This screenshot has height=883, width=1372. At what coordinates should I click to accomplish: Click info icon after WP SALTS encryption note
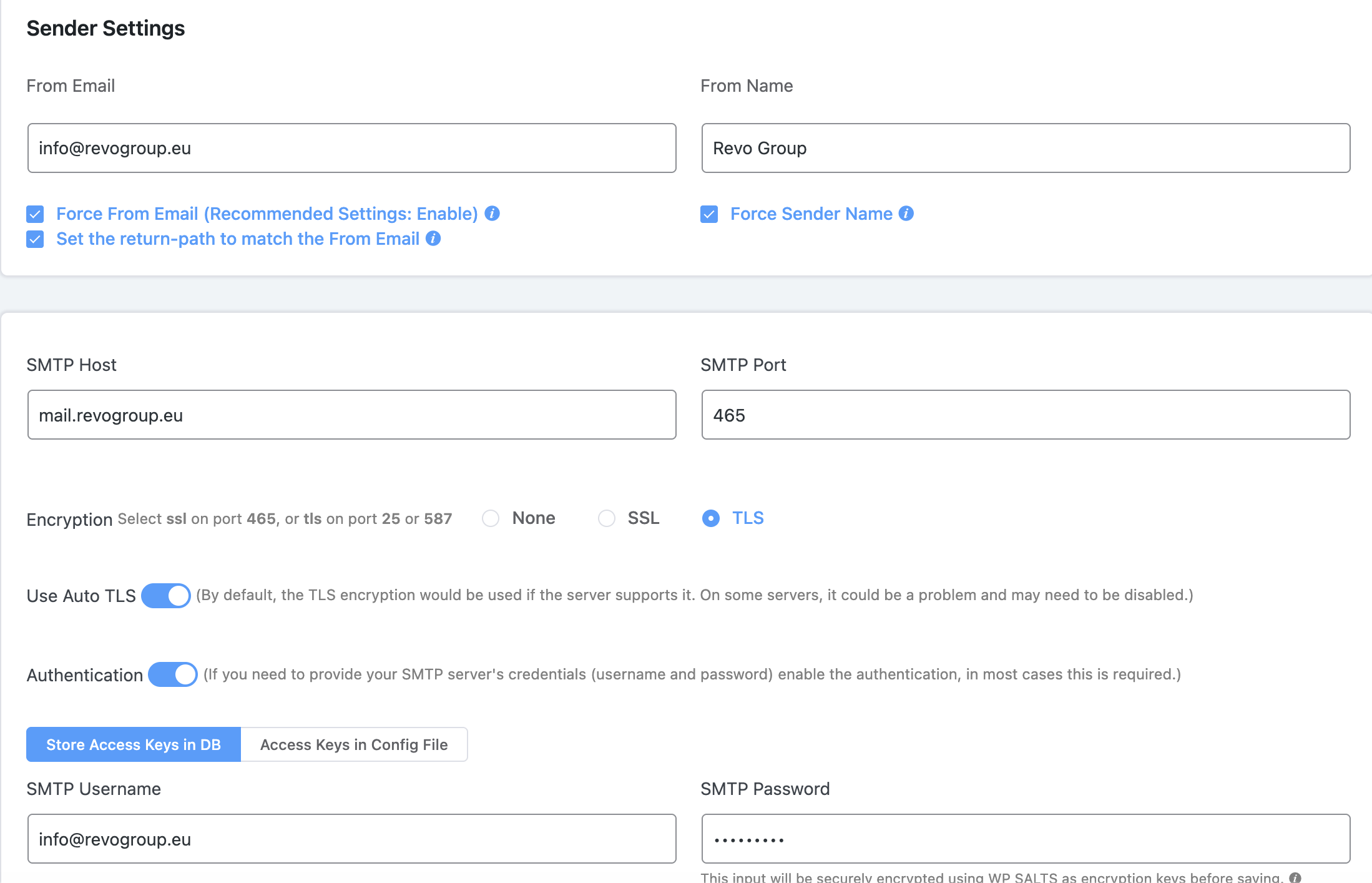tap(1295, 877)
